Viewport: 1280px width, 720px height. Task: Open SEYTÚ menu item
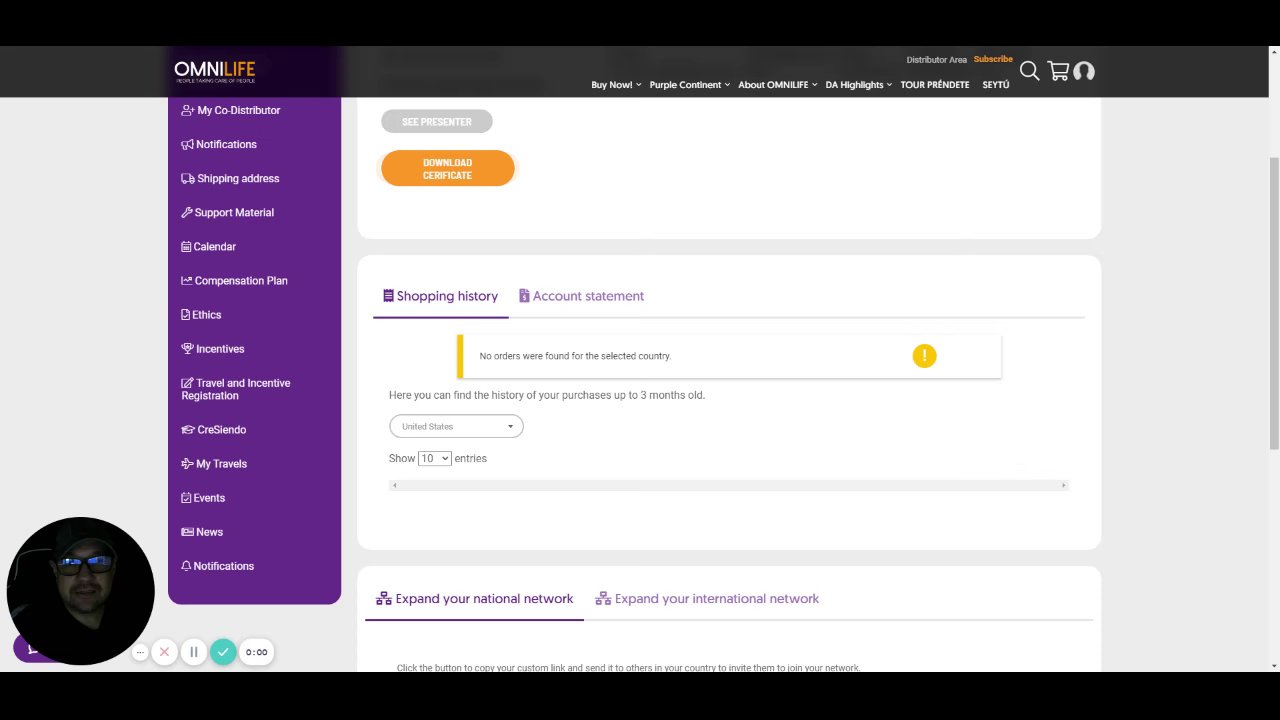click(x=996, y=85)
